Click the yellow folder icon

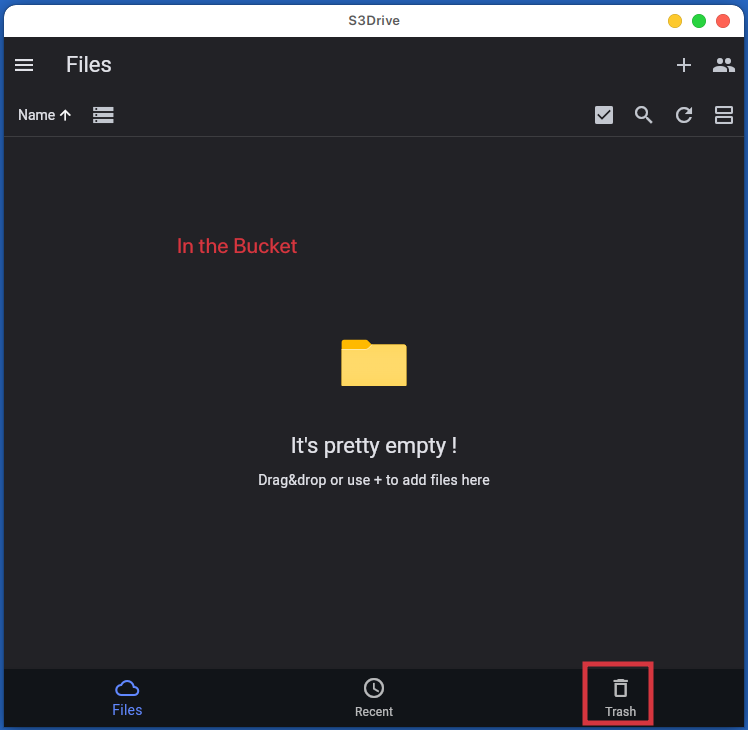click(373, 362)
